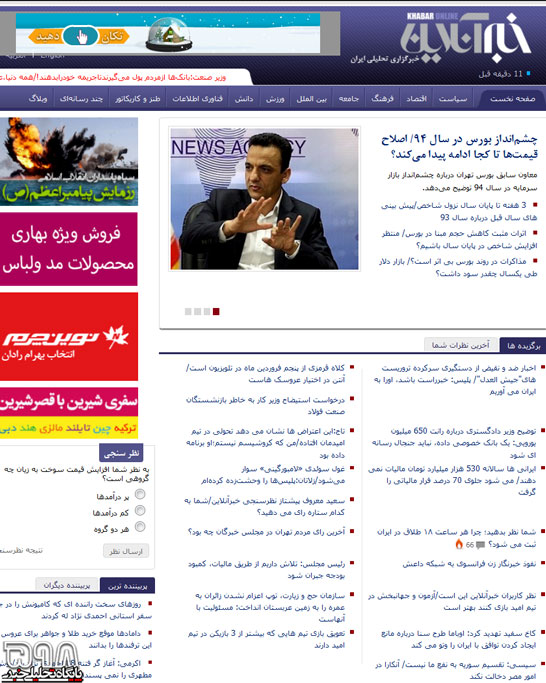Viewport: 546px width, 683px height.
Task: Click the فروش ویژه بهاری ad
Action: (68, 249)
